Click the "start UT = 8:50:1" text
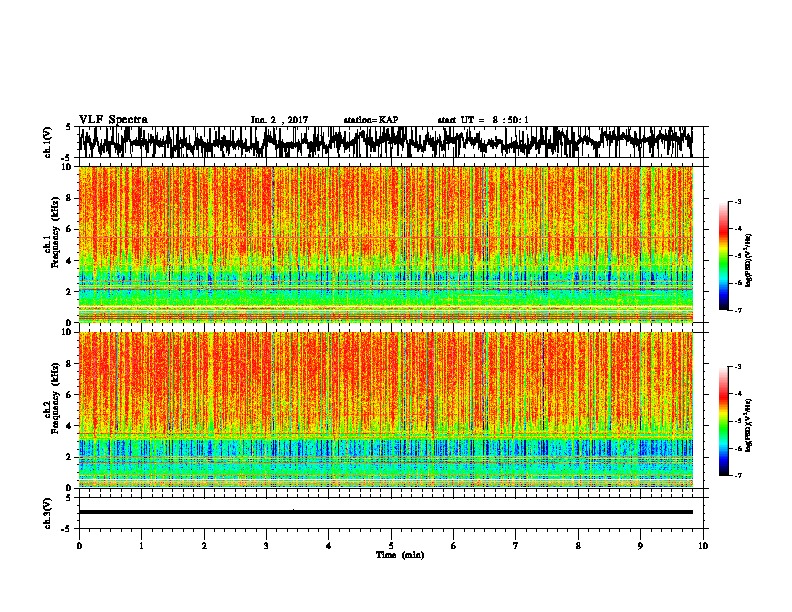792x612 pixels. [483, 120]
